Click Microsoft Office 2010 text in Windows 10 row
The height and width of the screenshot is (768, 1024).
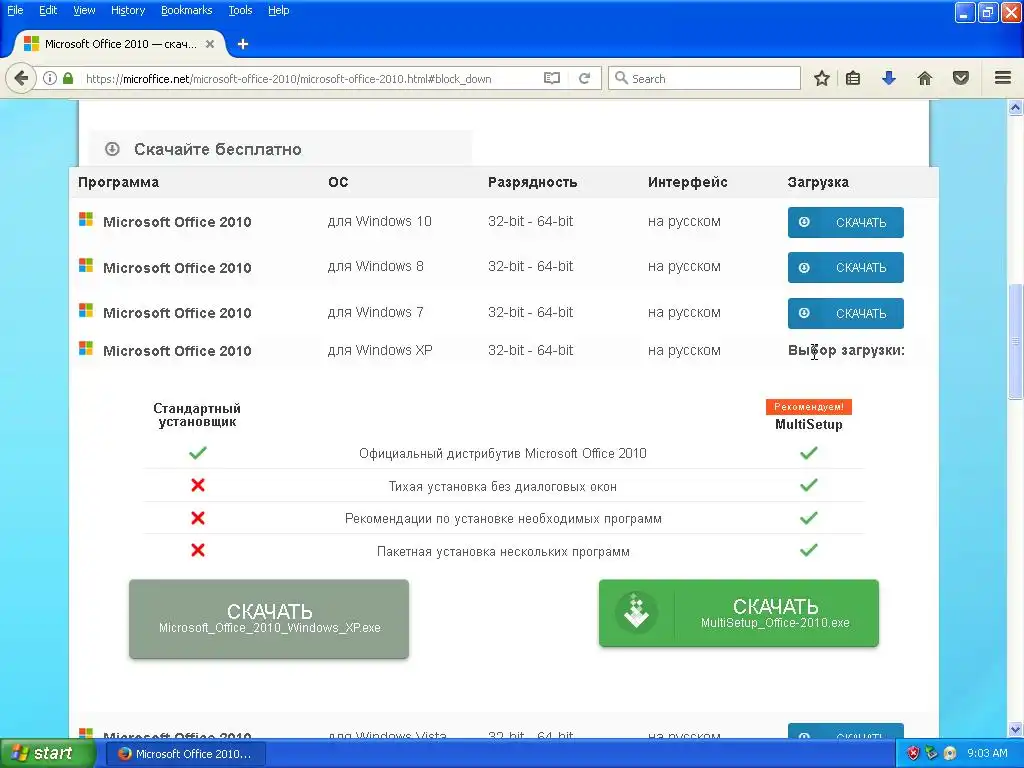click(x=177, y=222)
